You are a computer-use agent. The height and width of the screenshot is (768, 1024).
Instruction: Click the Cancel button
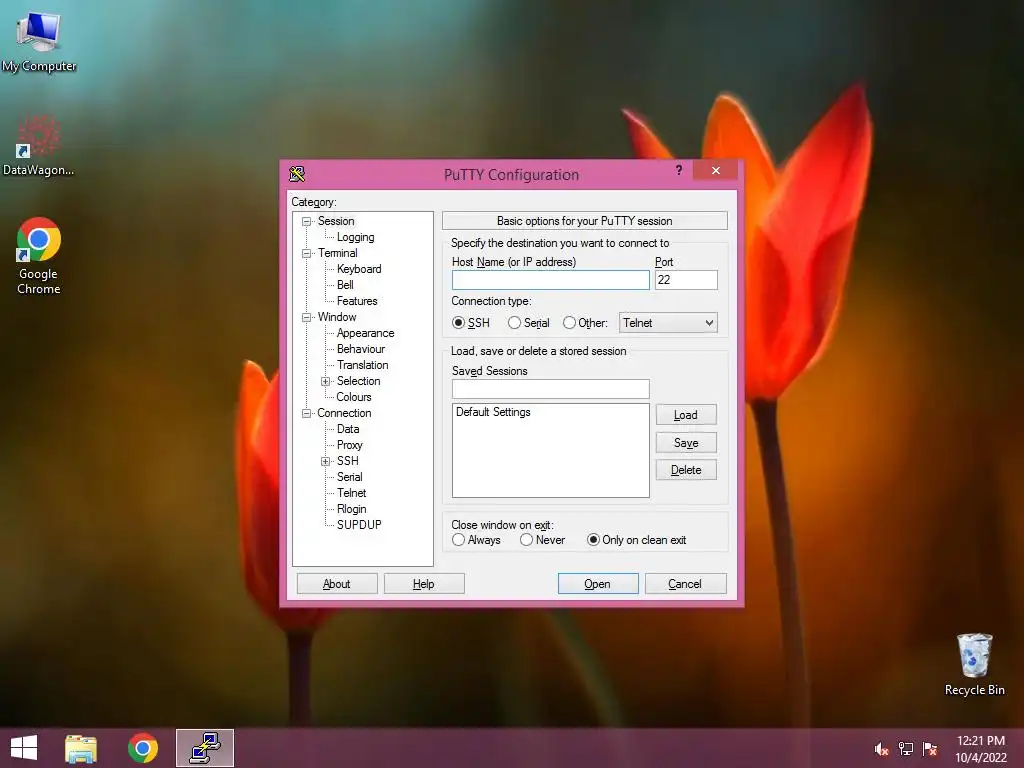(685, 584)
